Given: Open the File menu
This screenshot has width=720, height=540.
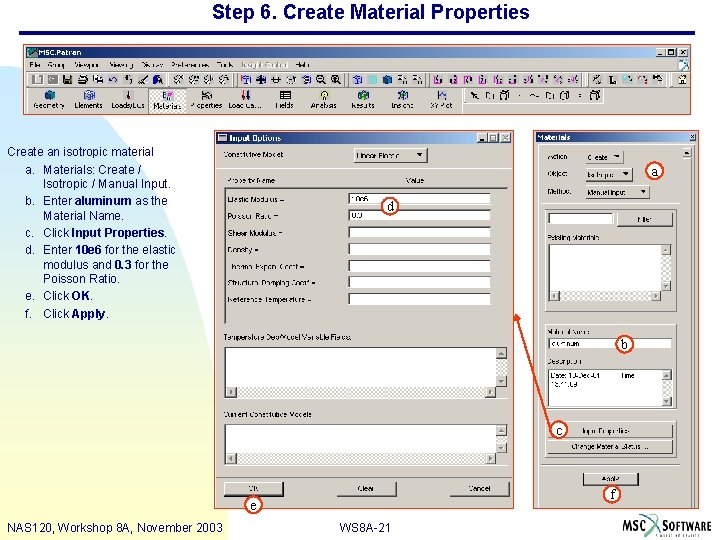Looking at the screenshot, I should pyautogui.click(x=35, y=65).
